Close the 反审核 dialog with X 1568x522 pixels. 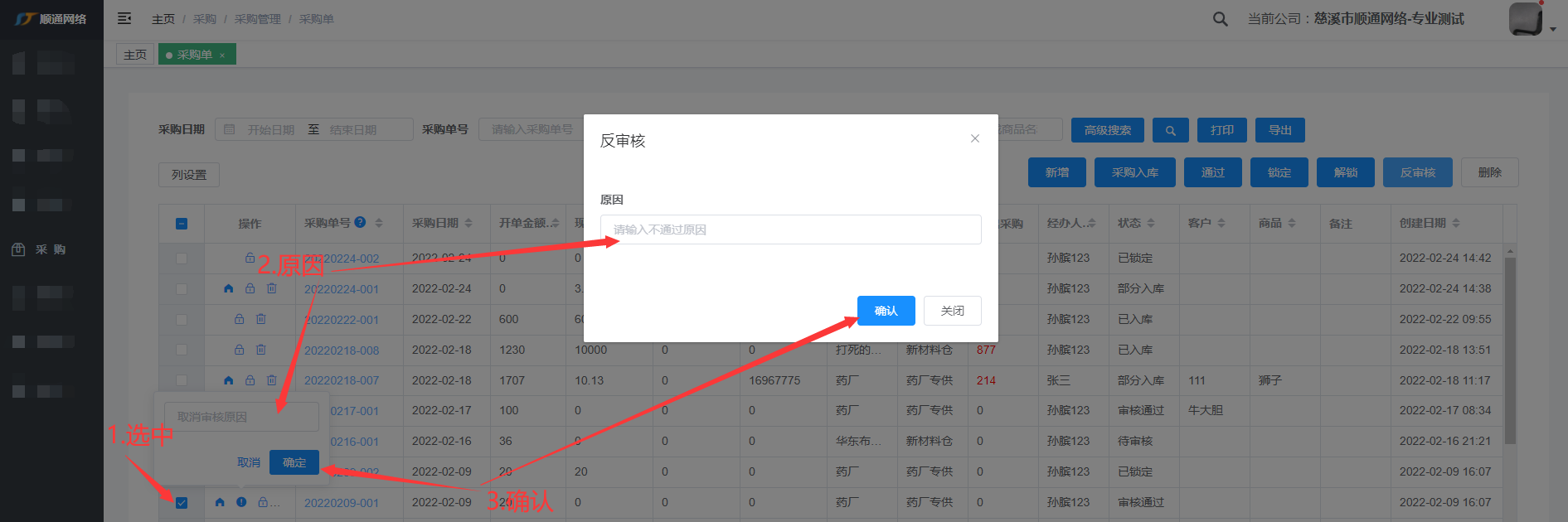tap(975, 138)
